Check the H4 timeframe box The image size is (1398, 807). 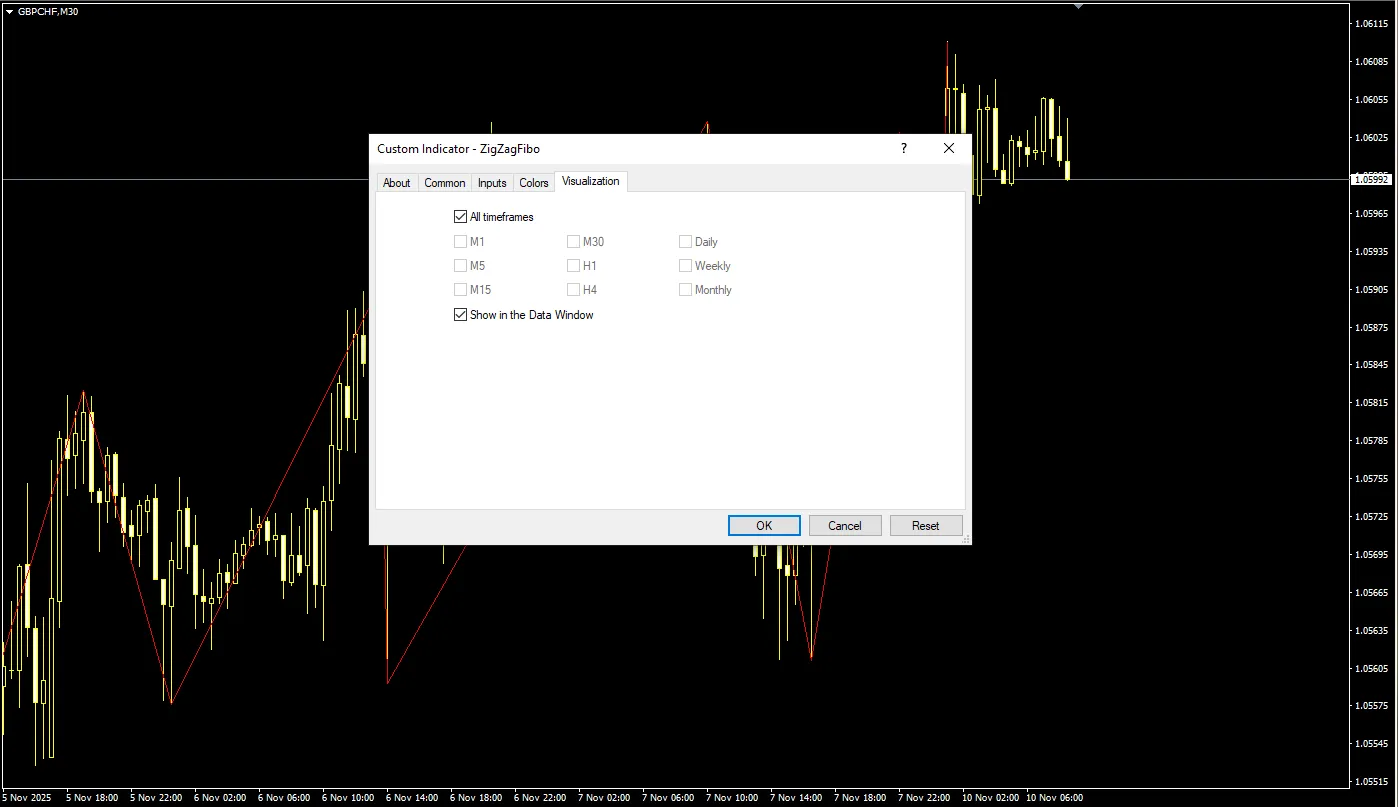tap(573, 290)
